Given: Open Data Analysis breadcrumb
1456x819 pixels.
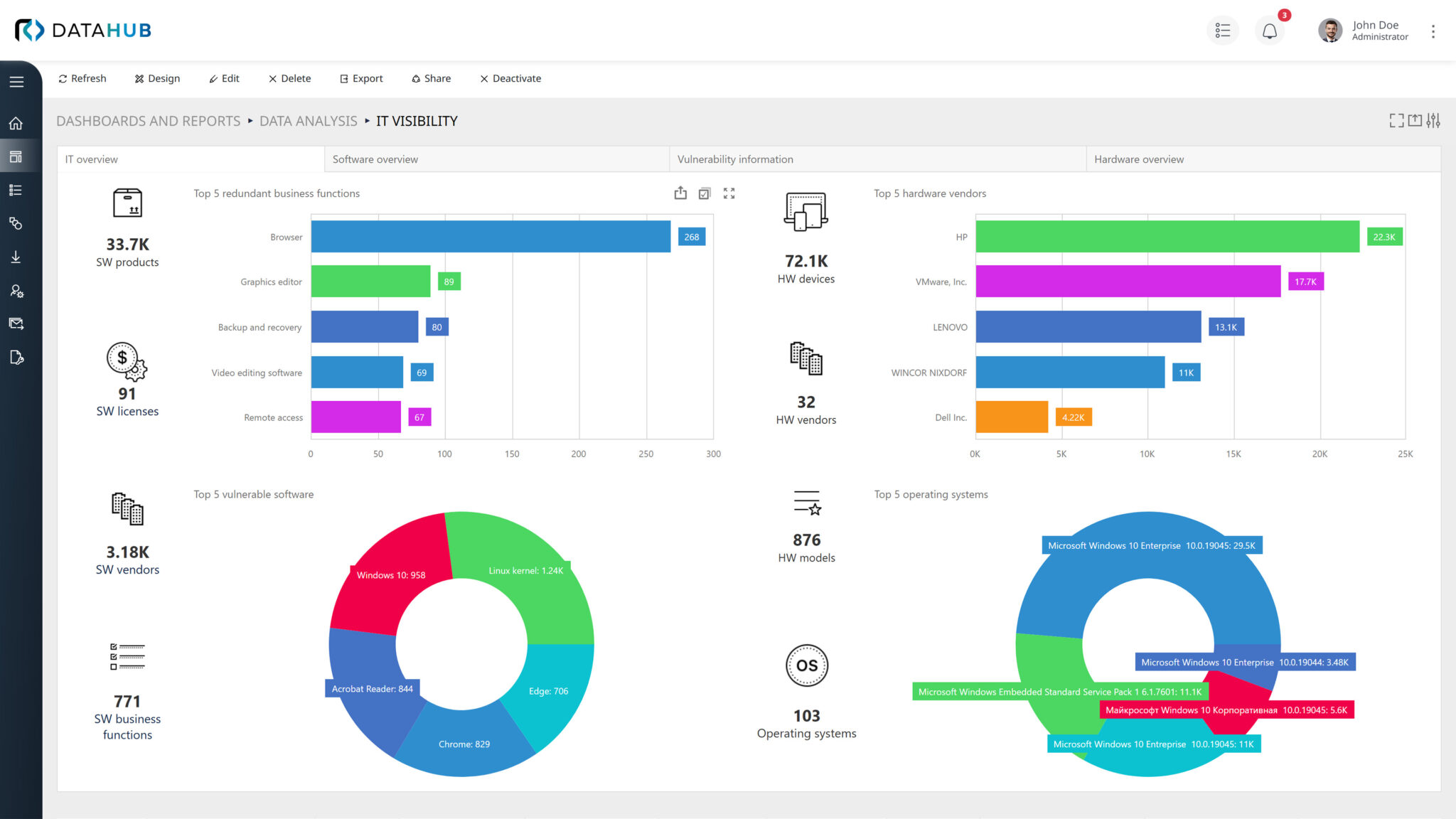Looking at the screenshot, I should tap(309, 121).
